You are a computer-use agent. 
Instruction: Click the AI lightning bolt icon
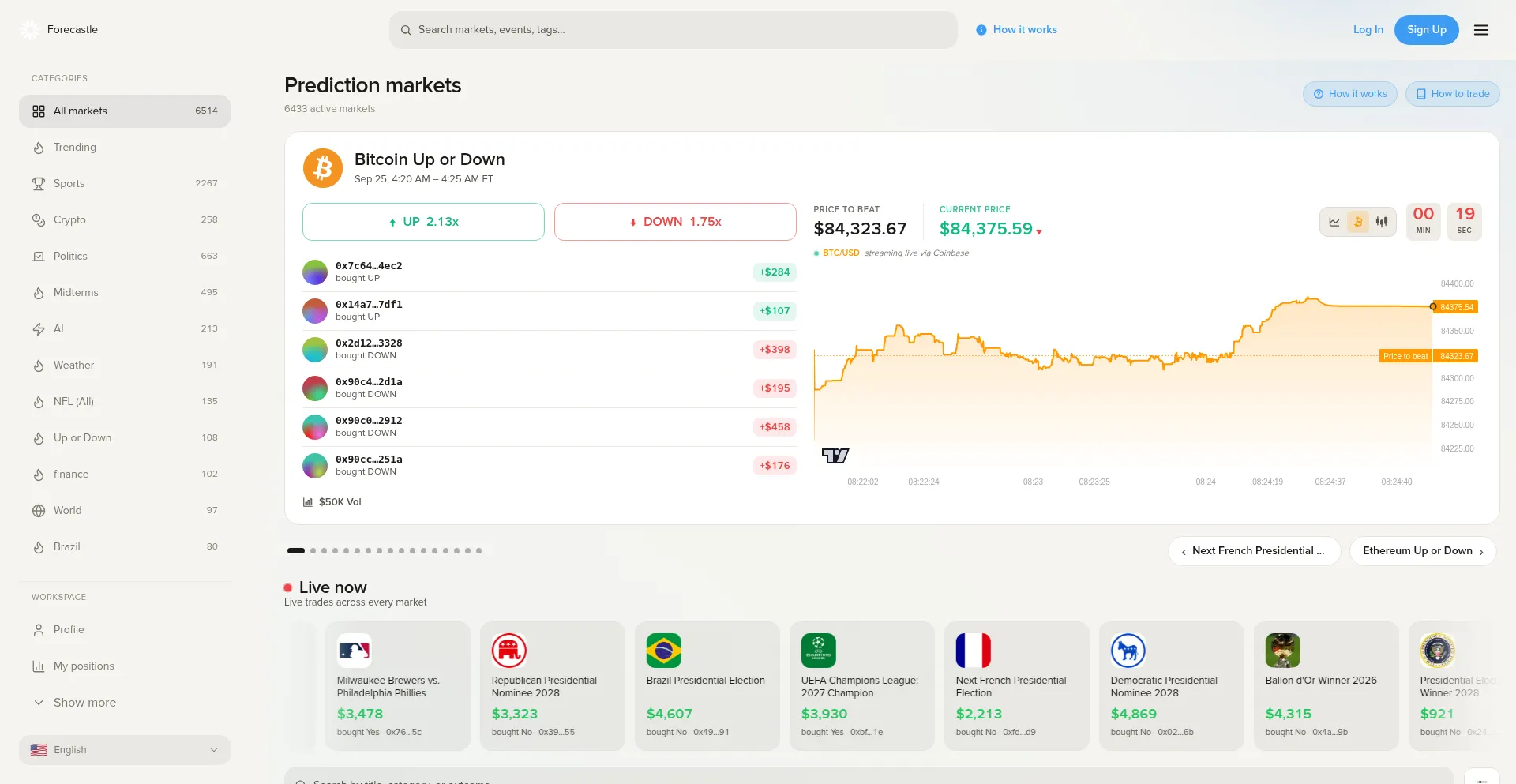tap(39, 329)
